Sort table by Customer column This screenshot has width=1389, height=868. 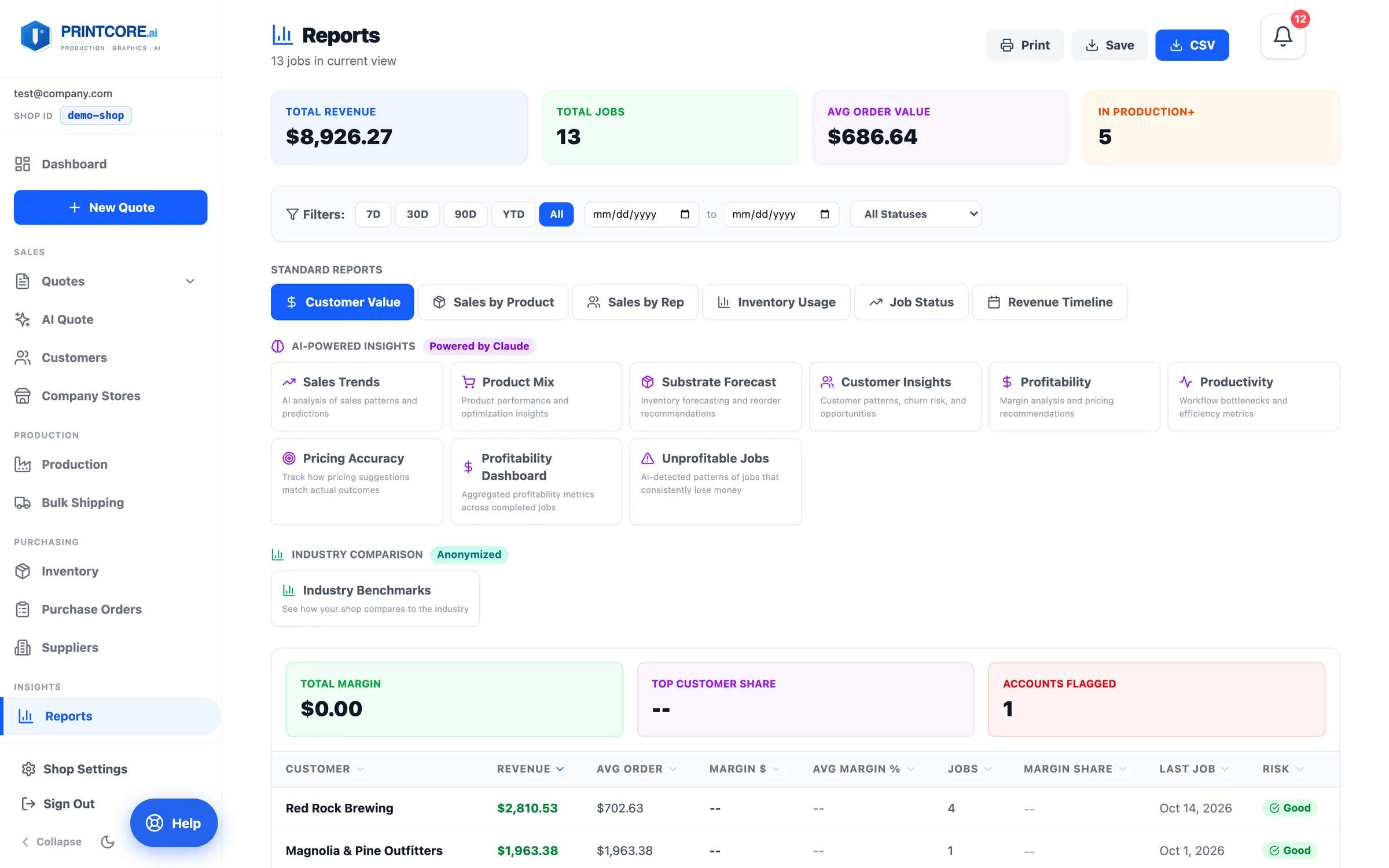pos(325,768)
